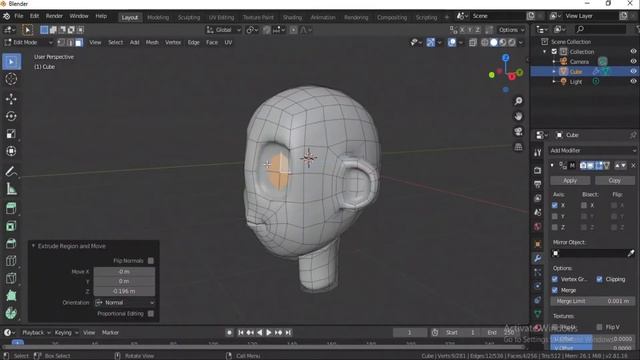Click the Move X value field
The width and height of the screenshot is (640, 360).
124,271
